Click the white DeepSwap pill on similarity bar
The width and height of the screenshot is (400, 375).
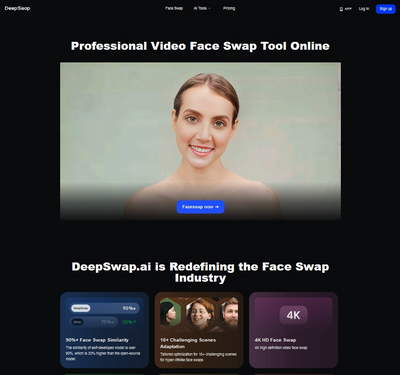81,308
